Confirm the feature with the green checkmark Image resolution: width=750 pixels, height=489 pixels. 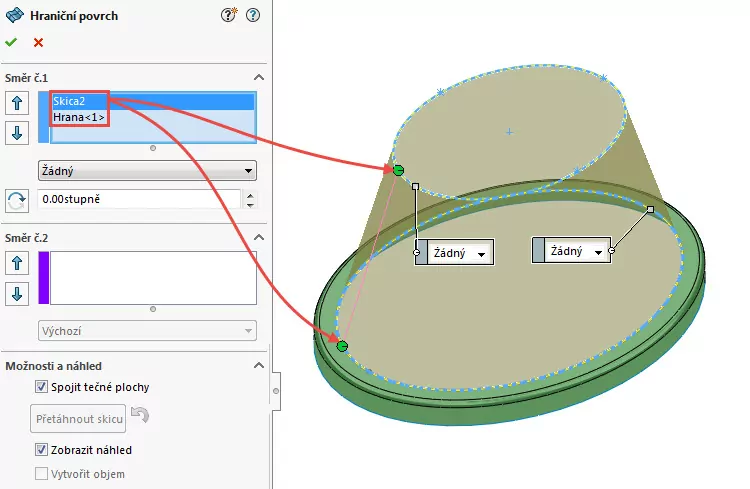coord(11,43)
